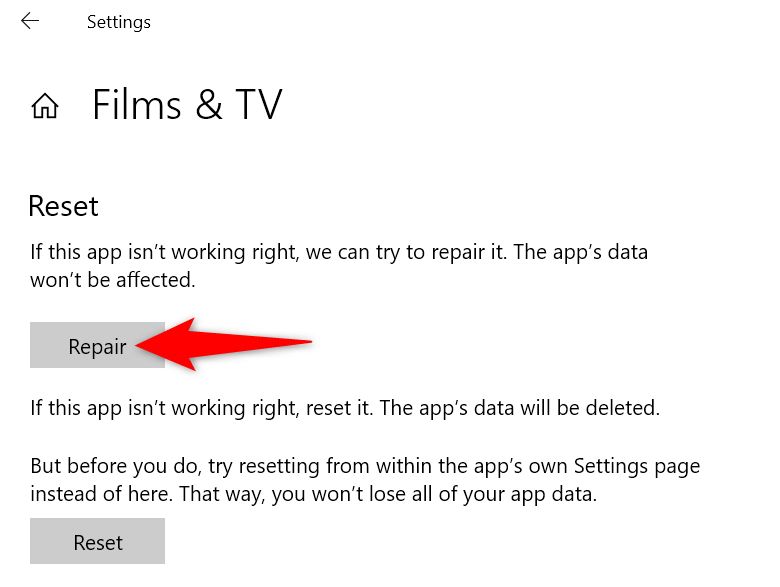Select the "Films & TV" page heading
The width and height of the screenshot is (780, 587).
(x=187, y=104)
